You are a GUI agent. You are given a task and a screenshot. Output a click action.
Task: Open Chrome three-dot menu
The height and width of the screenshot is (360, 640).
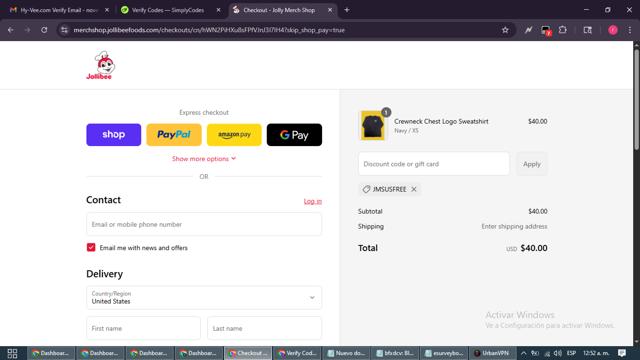point(630,30)
